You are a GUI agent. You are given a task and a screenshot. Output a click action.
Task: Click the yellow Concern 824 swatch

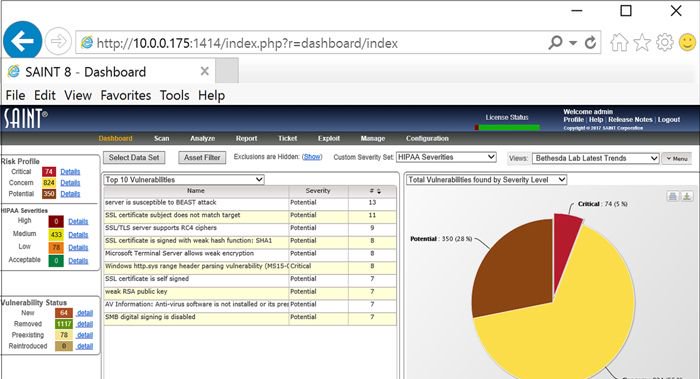point(49,183)
